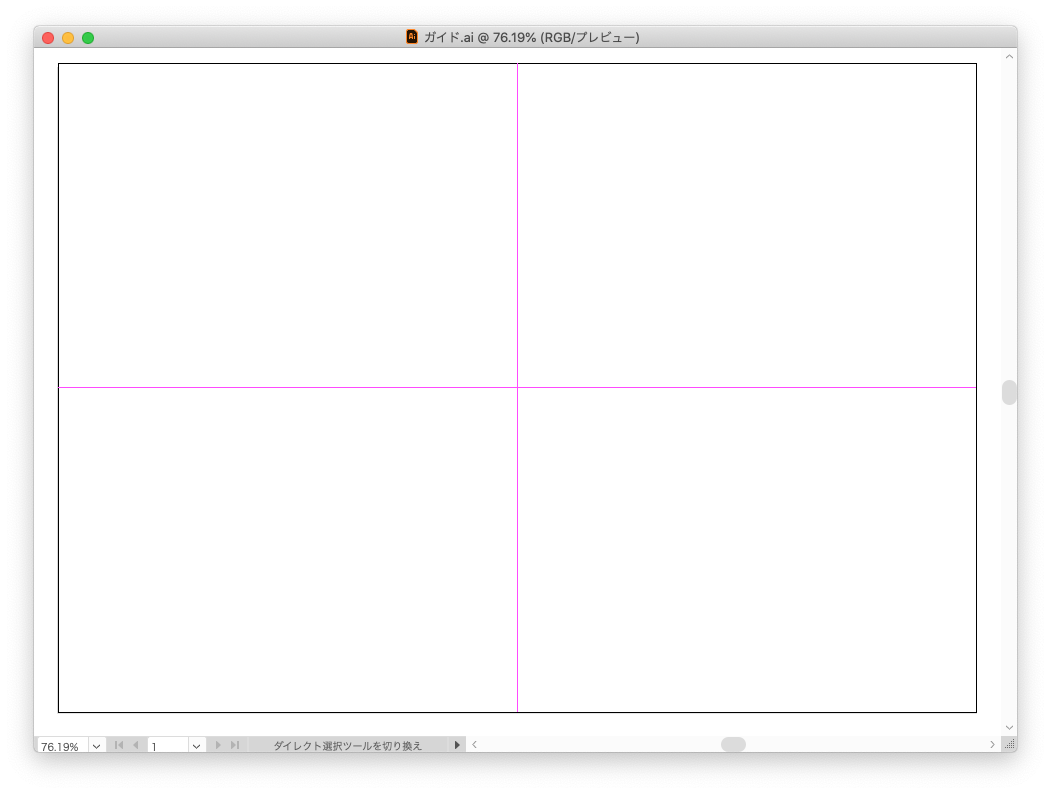
Task: Click the vertical scrollbar down arrow
Action: [1009, 728]
